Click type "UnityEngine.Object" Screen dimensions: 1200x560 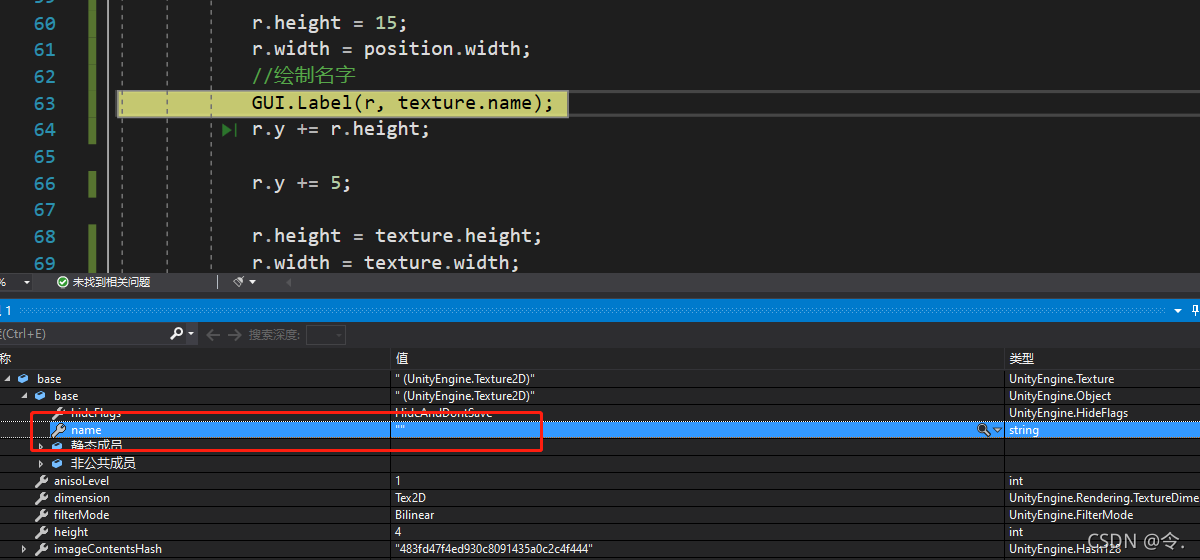(1060, 396)
